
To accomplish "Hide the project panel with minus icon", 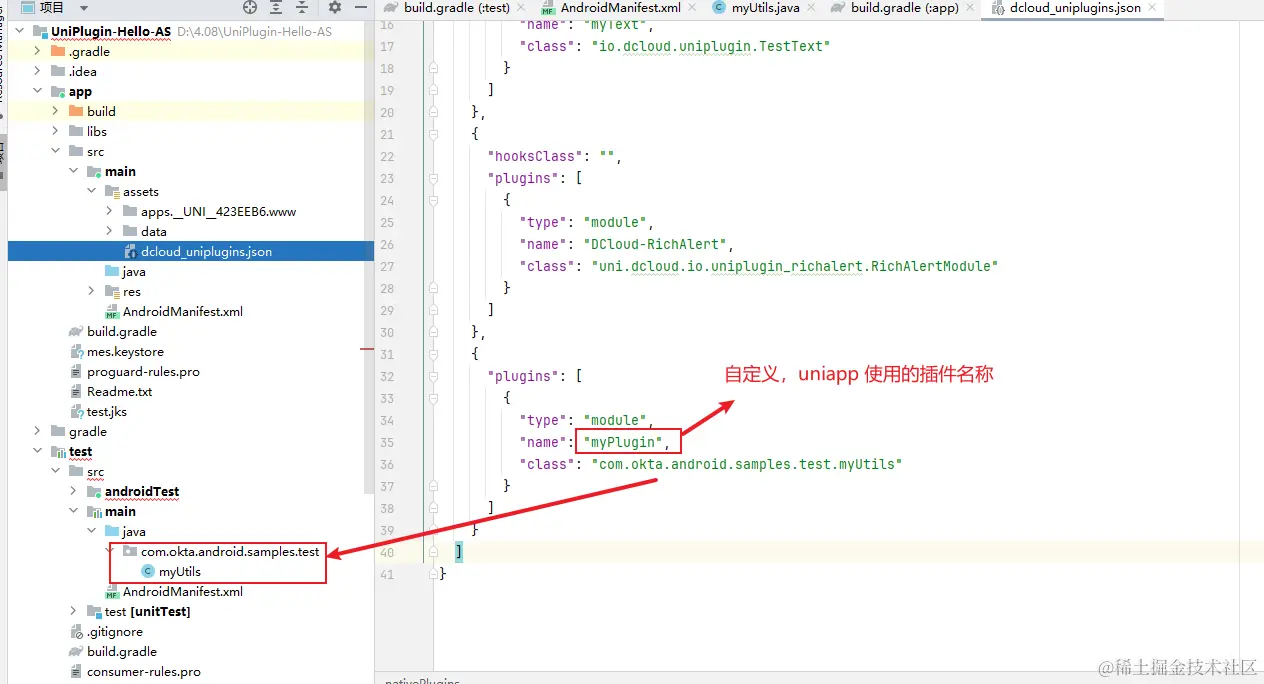I will 360,7.
